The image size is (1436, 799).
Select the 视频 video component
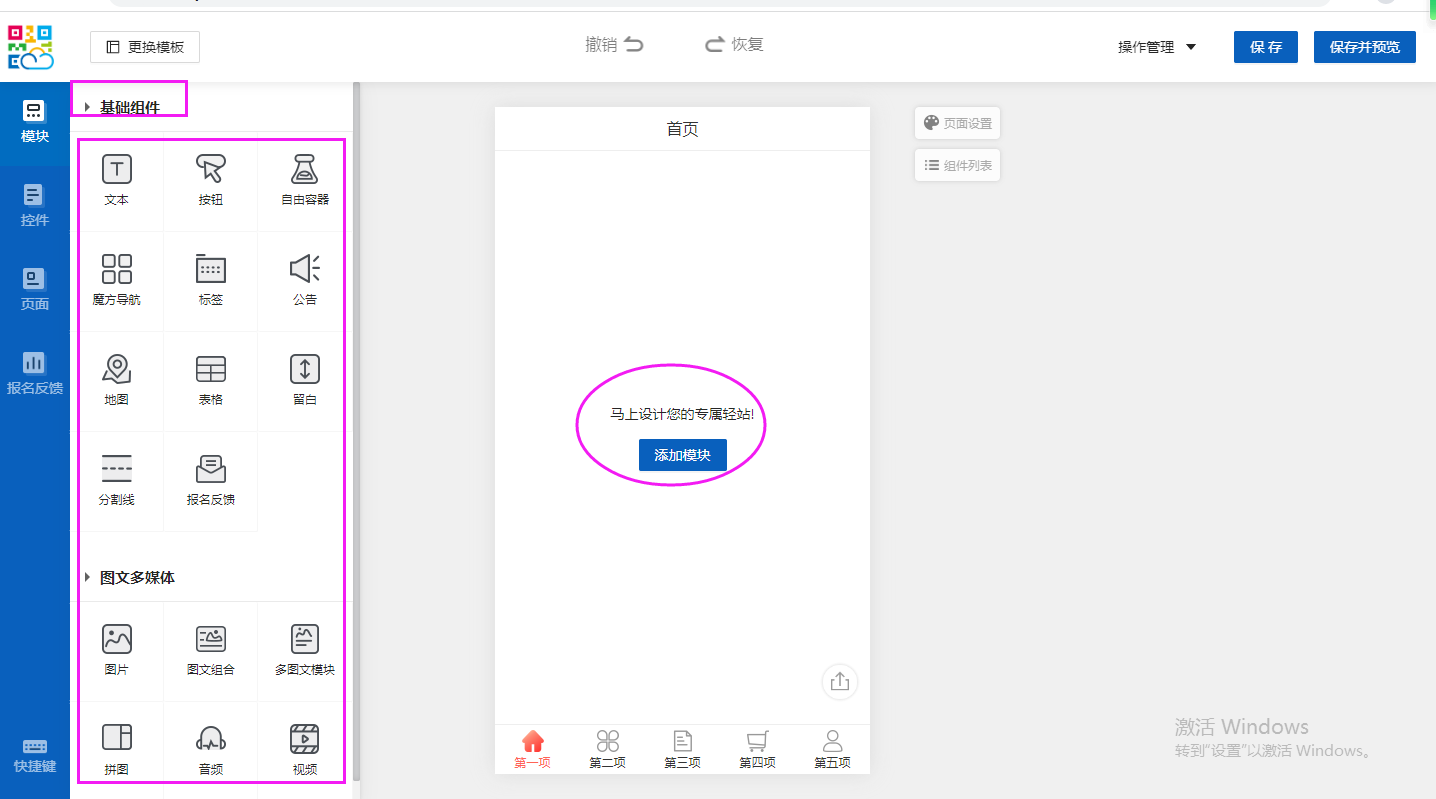(x=305, y=740)
